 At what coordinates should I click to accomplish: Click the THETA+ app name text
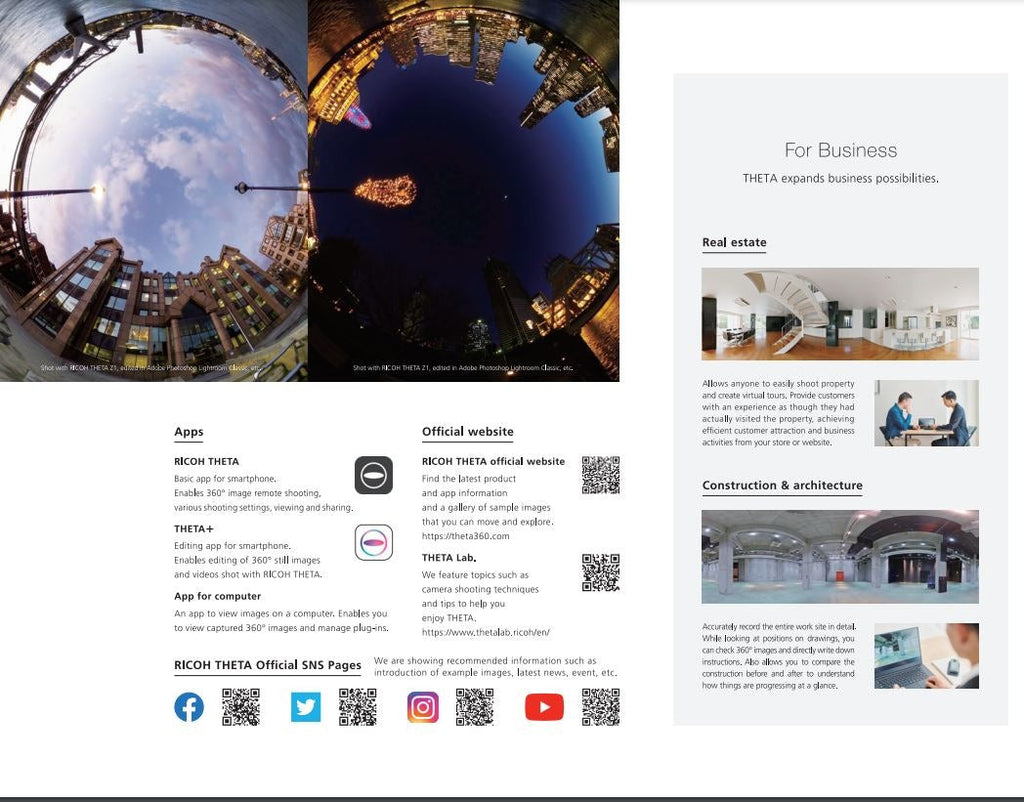click(194, 528)
